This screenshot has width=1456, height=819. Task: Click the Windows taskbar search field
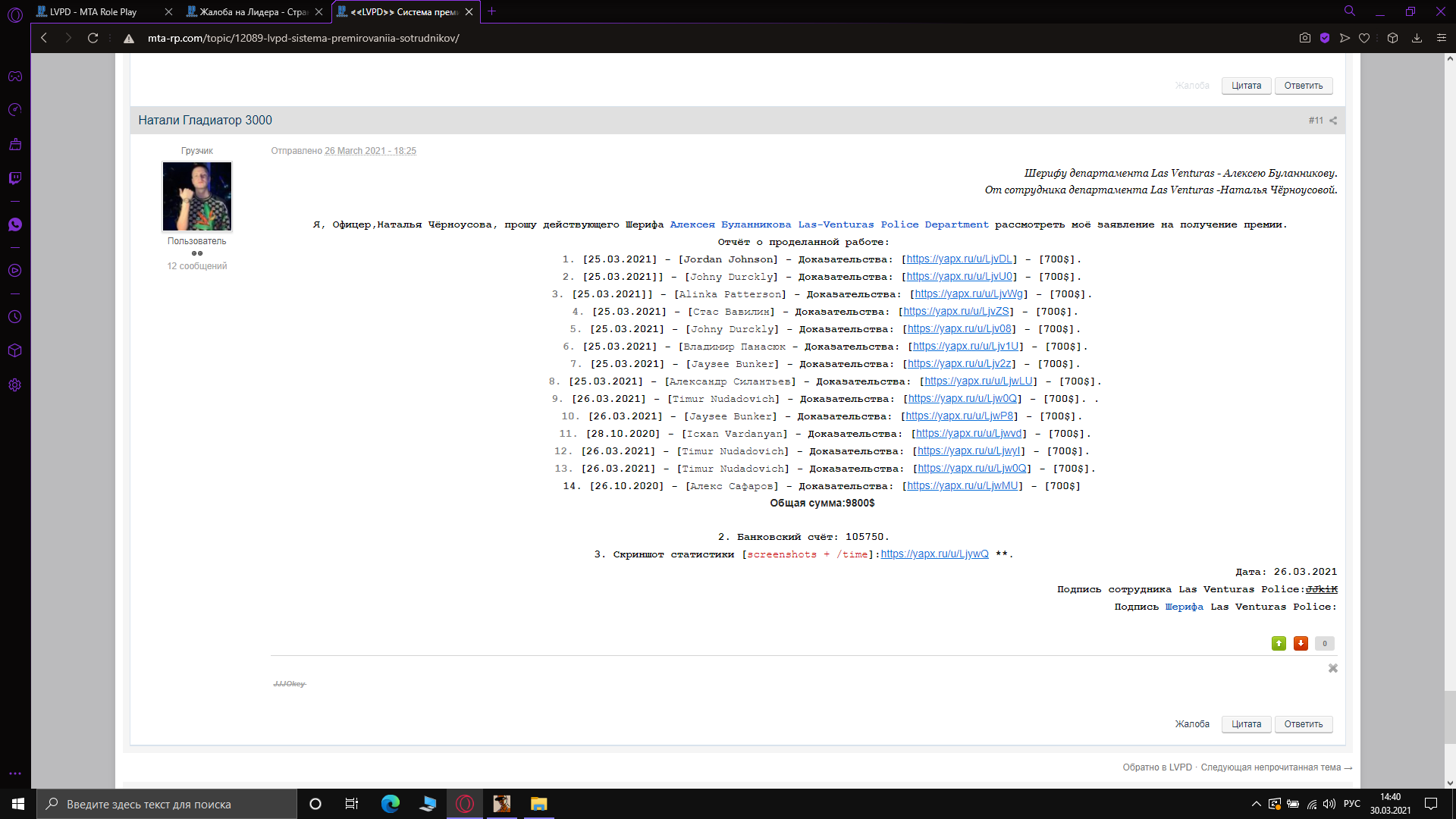click(167, 804)
